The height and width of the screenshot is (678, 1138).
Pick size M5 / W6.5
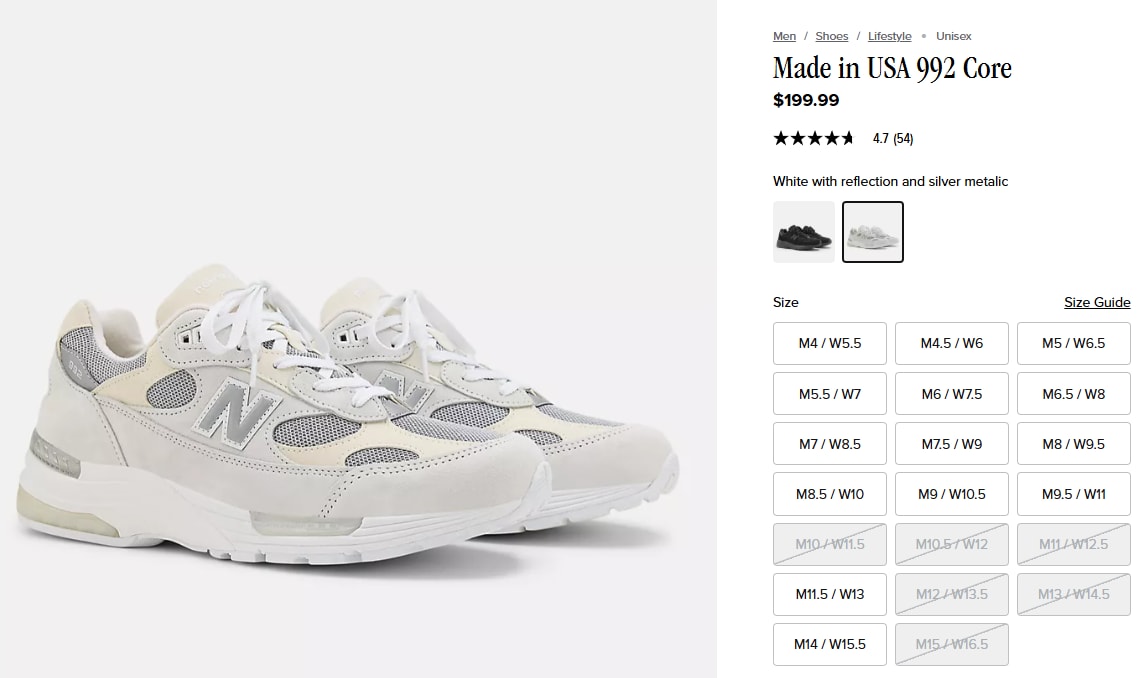click(1073, 343)
